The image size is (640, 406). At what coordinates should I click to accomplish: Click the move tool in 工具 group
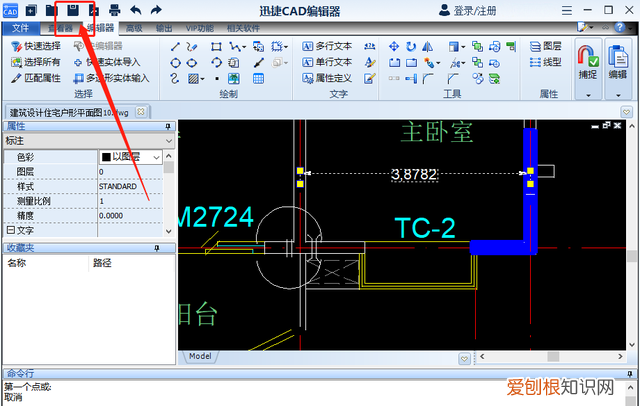point(393,46)
